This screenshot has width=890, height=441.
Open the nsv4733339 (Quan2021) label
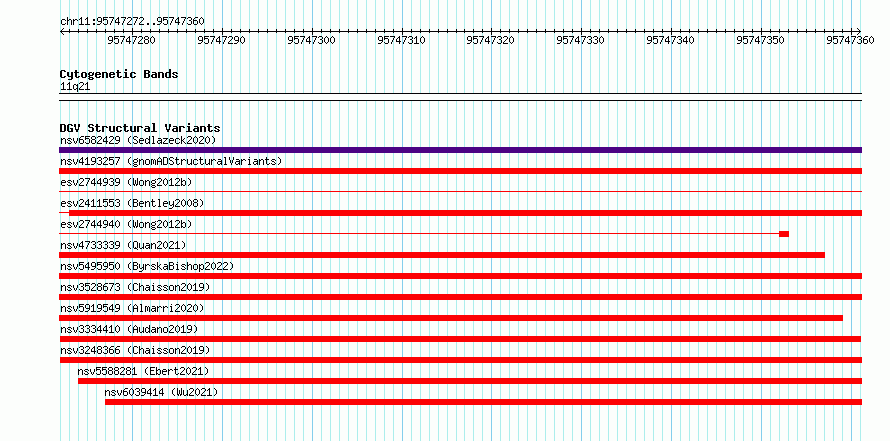click(x=123, y=245)
